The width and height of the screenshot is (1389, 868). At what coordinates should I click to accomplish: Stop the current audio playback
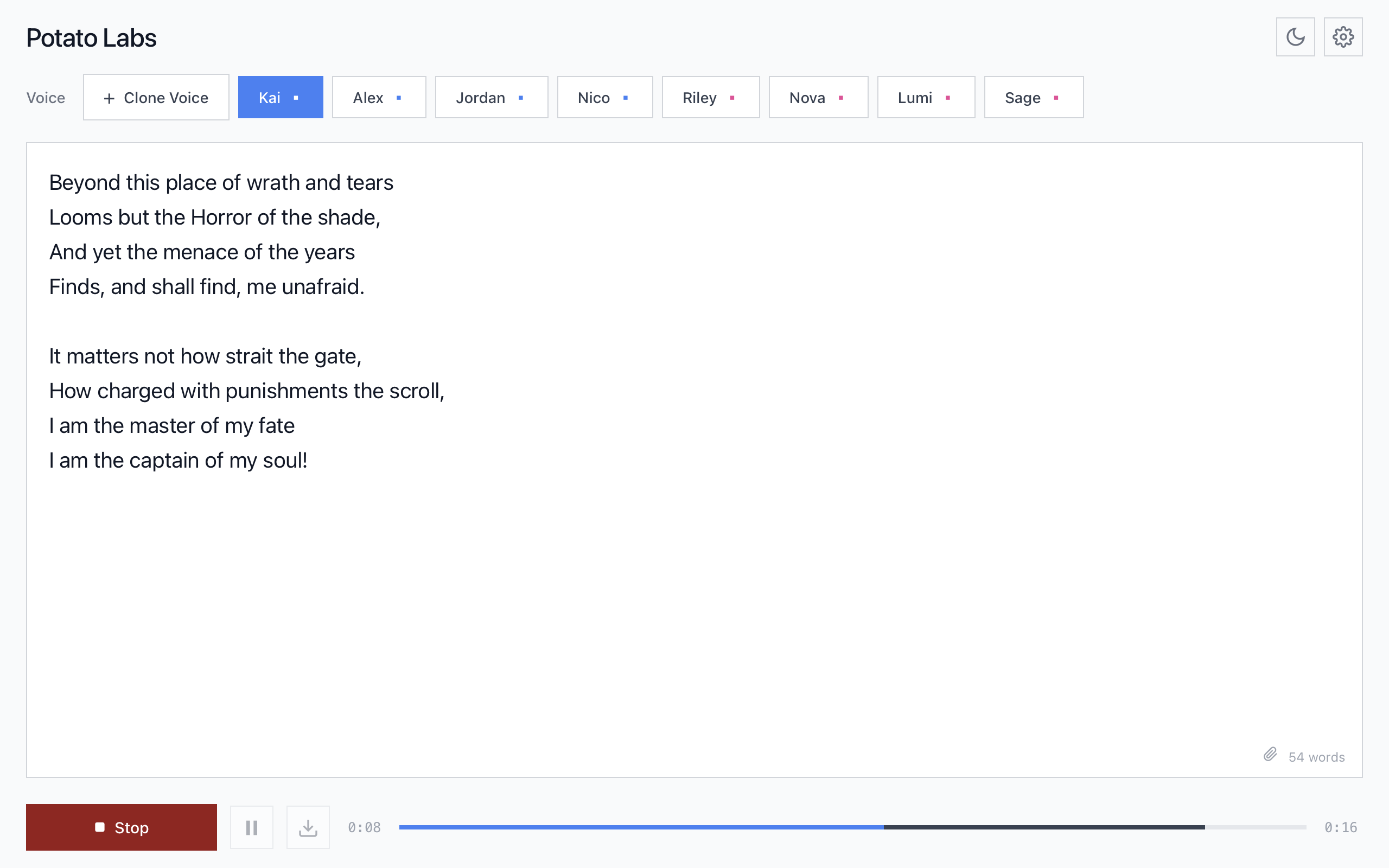[x=122, y=827]
